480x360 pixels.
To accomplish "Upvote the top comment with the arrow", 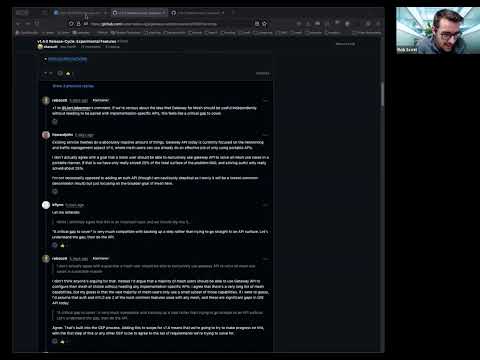I will 46,73.
